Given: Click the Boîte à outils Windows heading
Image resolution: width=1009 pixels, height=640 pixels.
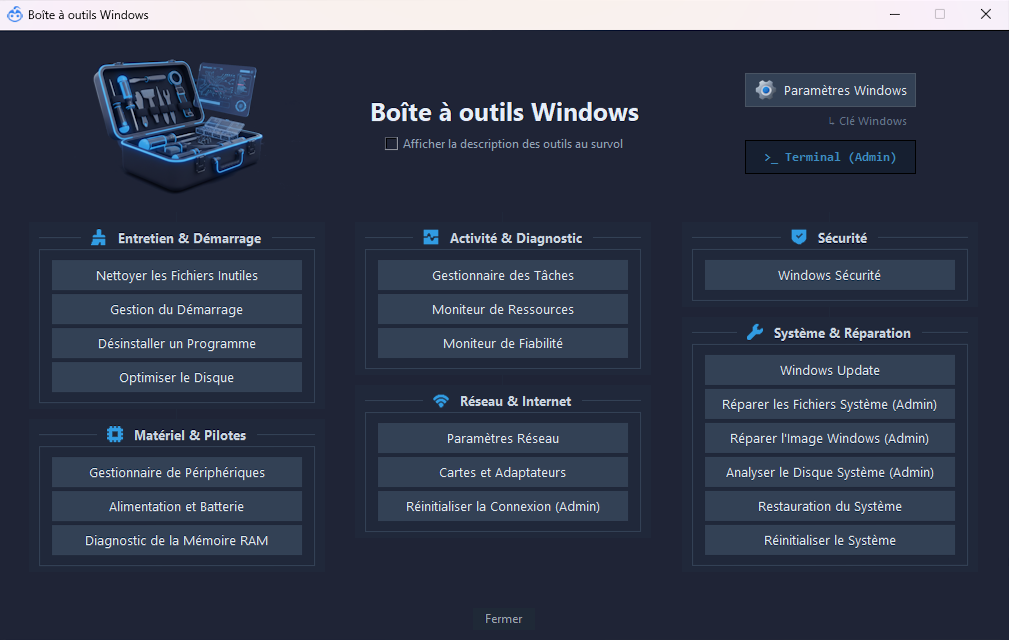Looking at the screenshot, I should (504, 112).
